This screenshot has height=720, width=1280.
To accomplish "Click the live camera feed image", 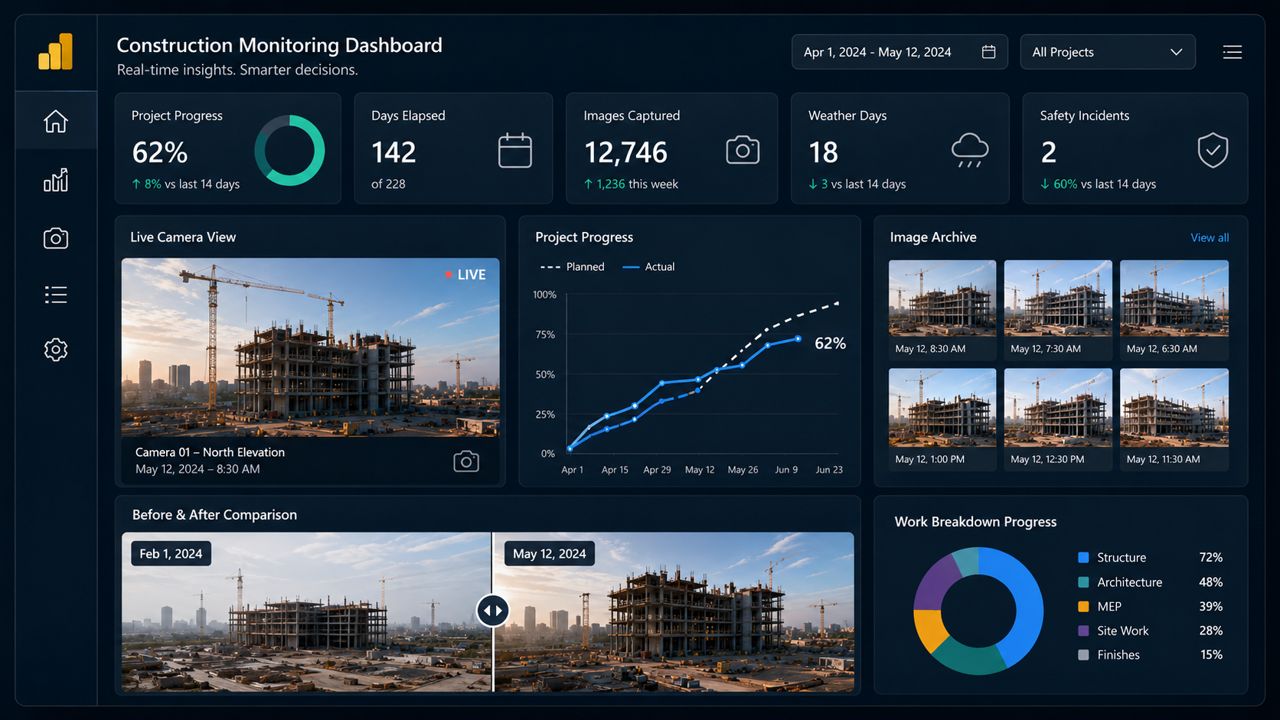I will [x=311, y=347].
